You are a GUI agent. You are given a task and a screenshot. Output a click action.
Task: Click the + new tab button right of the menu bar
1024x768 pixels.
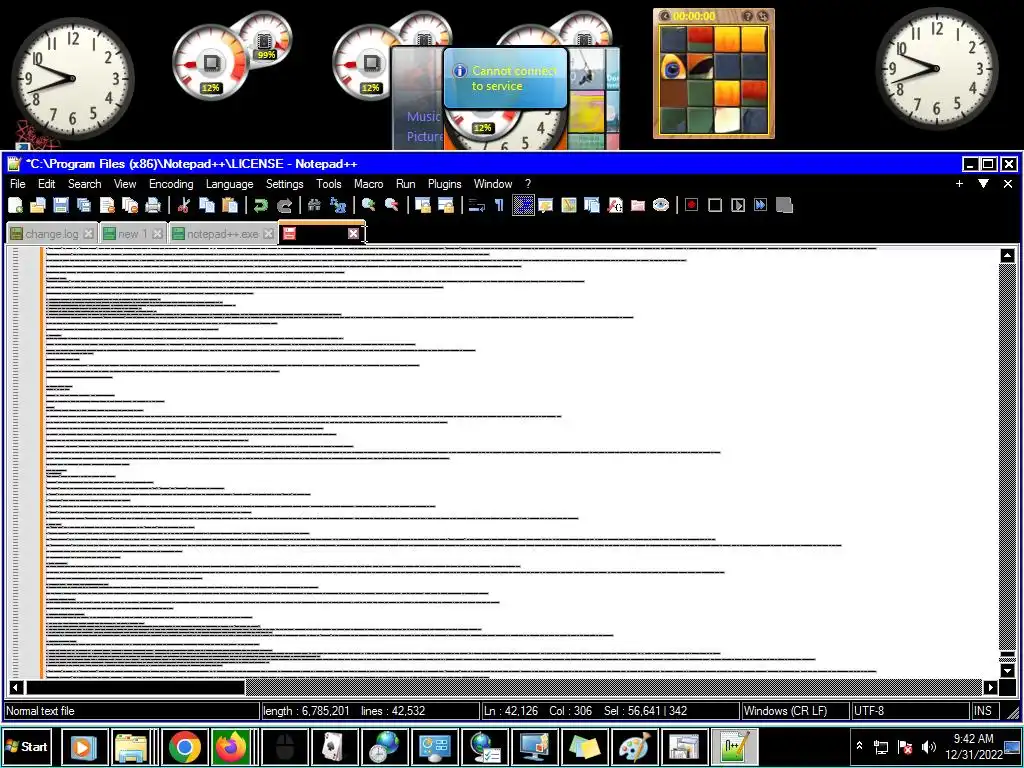(x=959, y=184)
